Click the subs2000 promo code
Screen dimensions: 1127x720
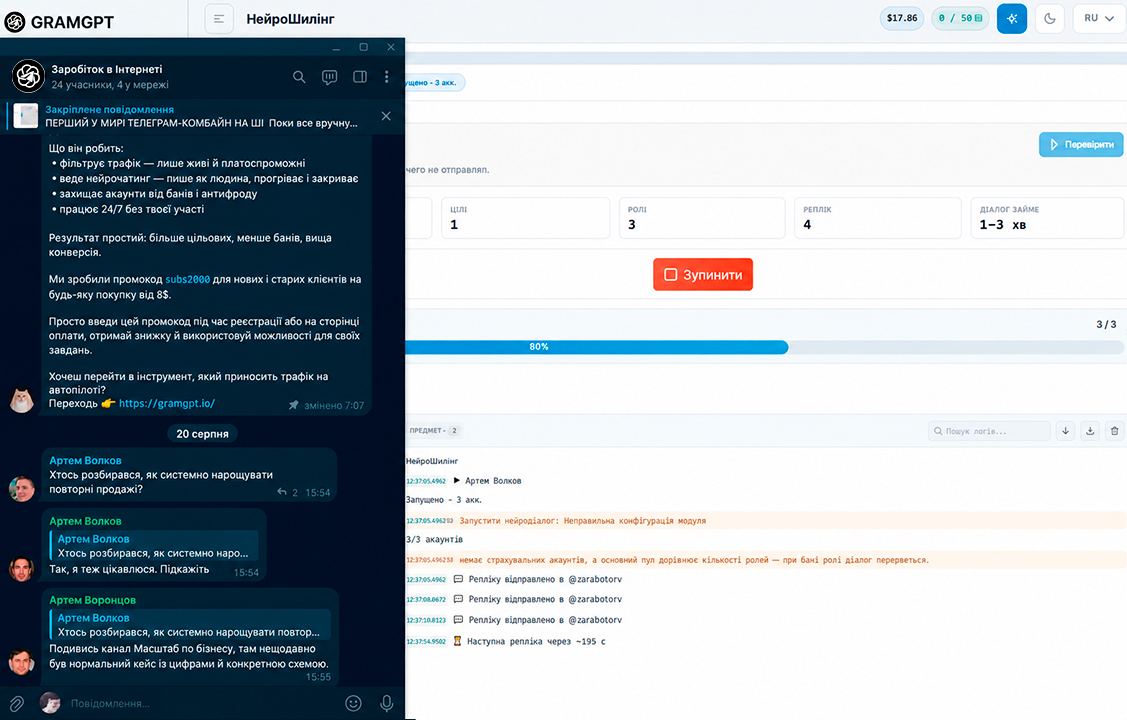[188, 280]
